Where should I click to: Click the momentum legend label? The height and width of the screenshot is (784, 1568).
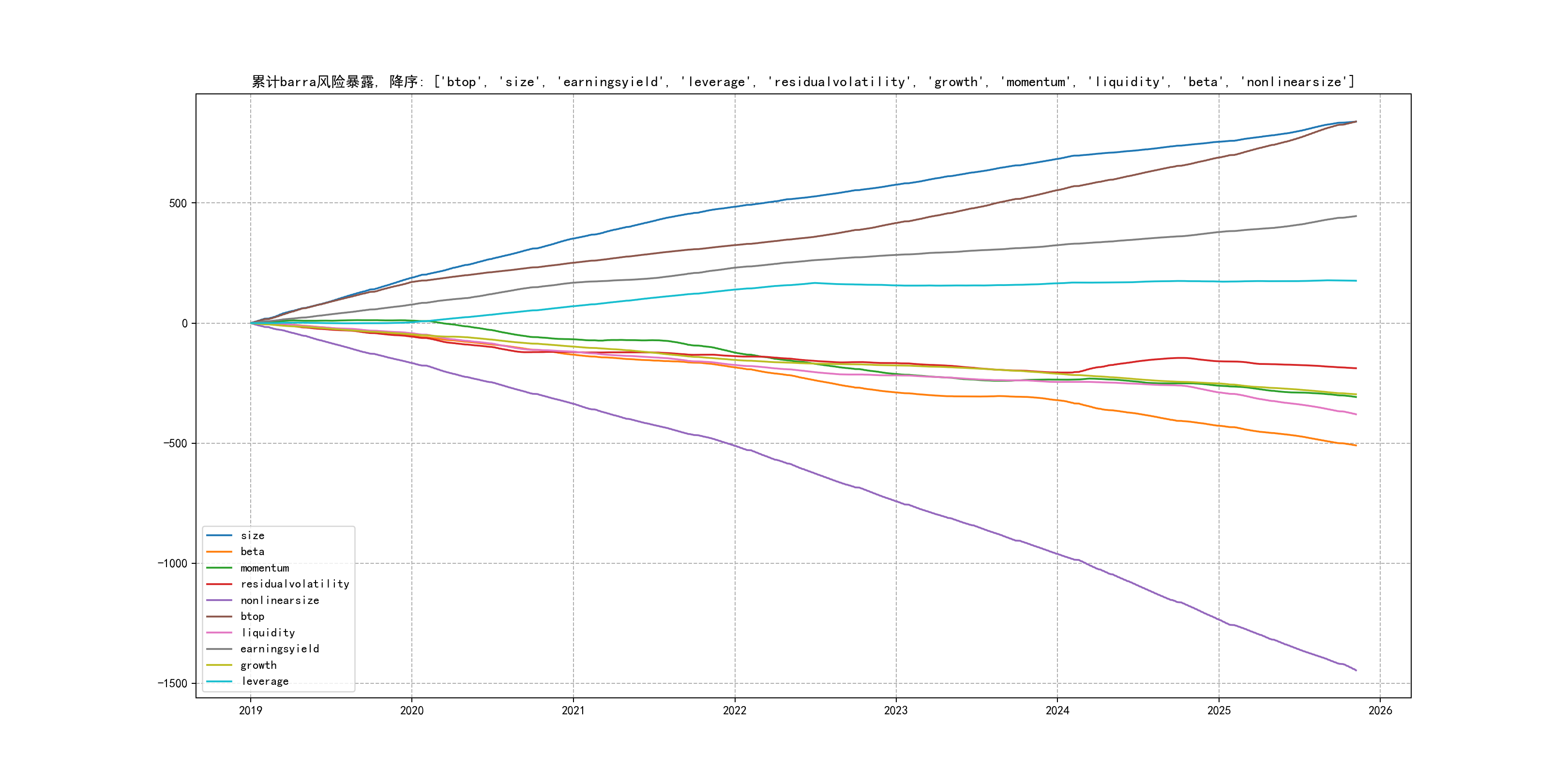tap(264, 568)
